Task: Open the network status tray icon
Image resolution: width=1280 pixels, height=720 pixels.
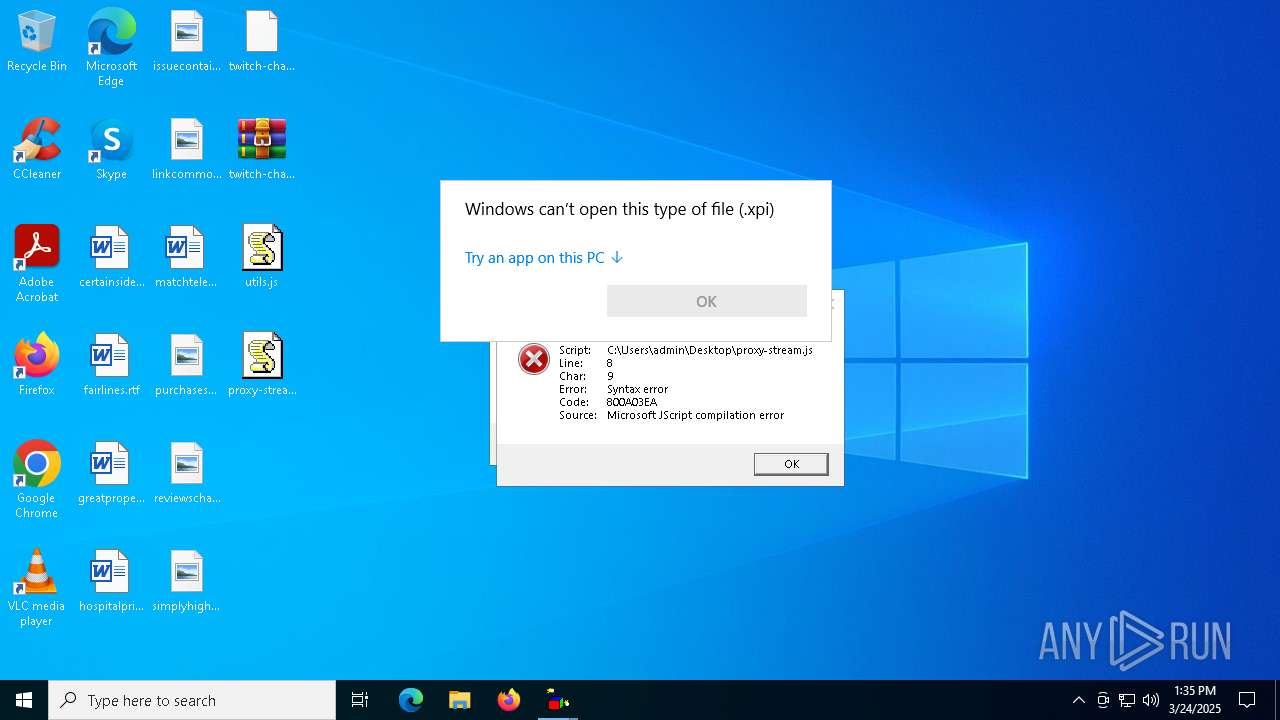Action: pos(1127,700)
